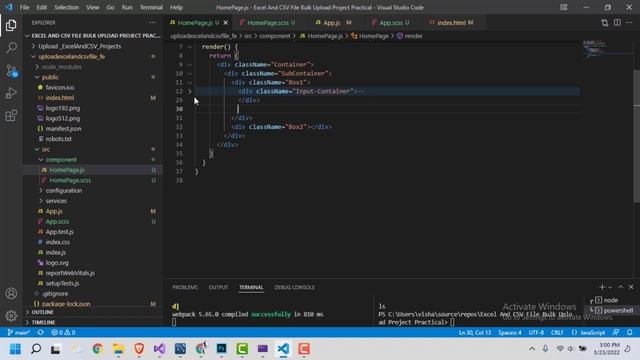Collapse the SubContainer div fold at line 10
The height and width of the screenshot is (360, 640).
click(190, 73)
